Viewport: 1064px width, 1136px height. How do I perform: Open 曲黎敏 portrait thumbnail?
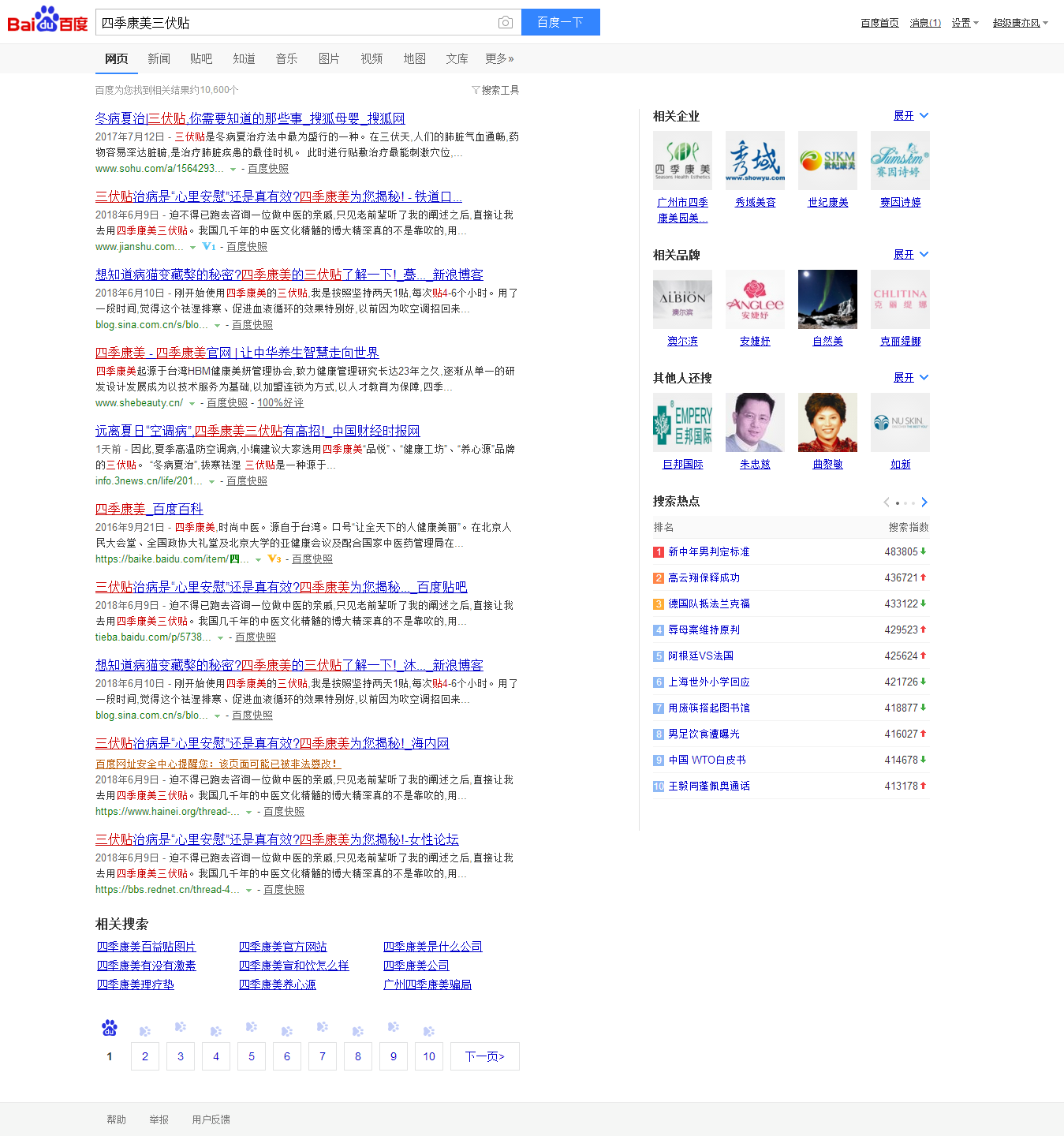[827, 423]
